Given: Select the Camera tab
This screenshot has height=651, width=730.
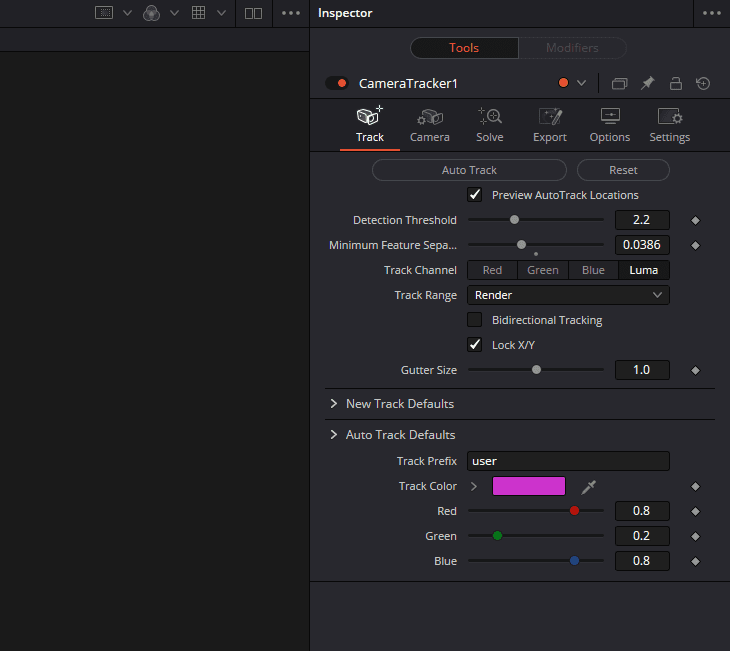Looking at the screenshot, I should click(x=430, y=125).
